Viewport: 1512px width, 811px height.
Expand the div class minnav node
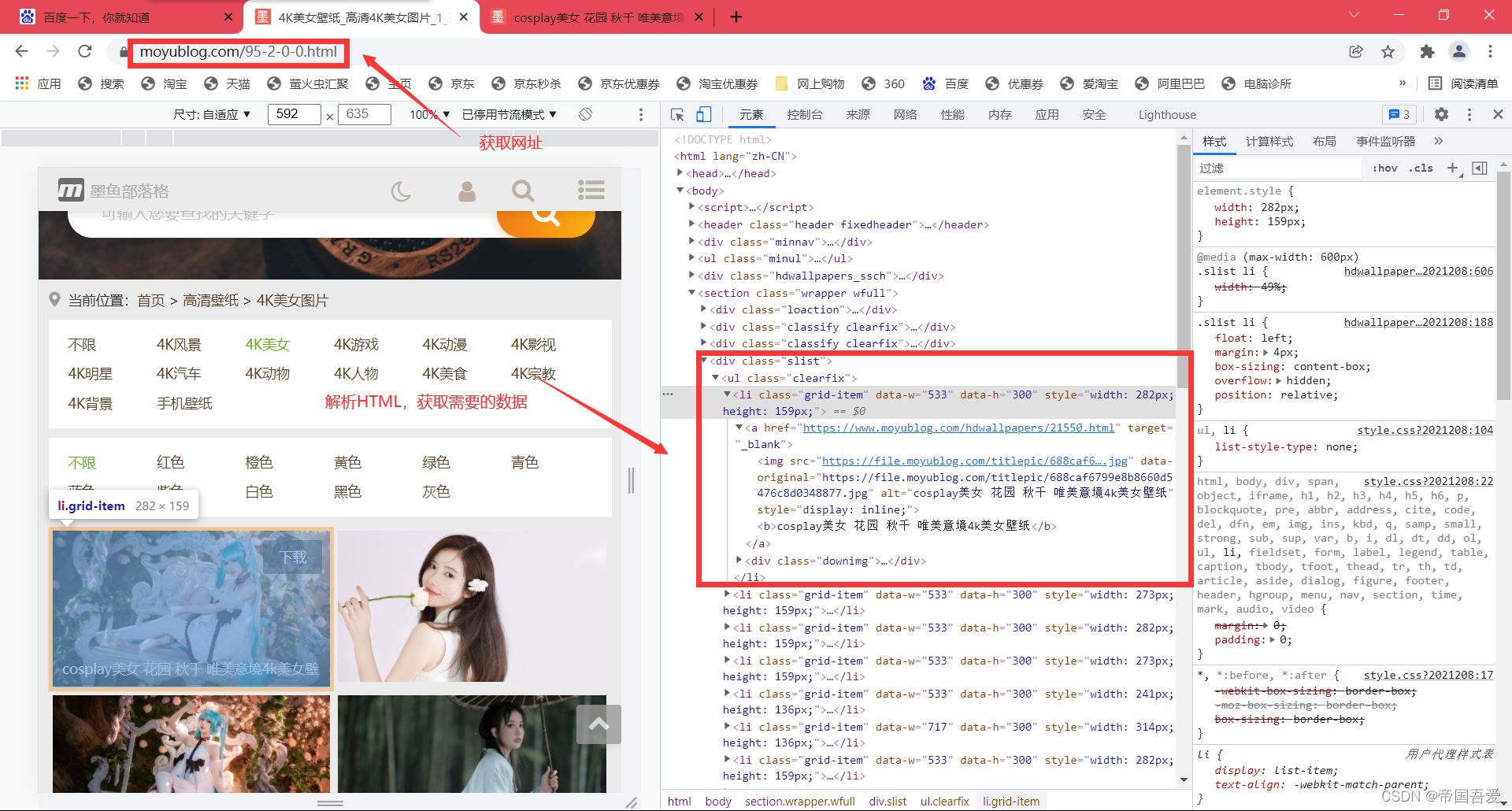tap(692, 242)
